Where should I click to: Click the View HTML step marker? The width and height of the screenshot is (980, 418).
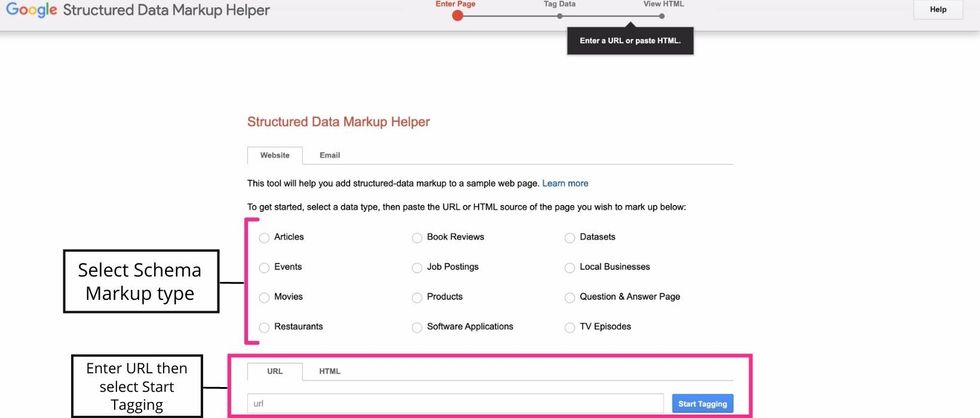pos(662,16)
